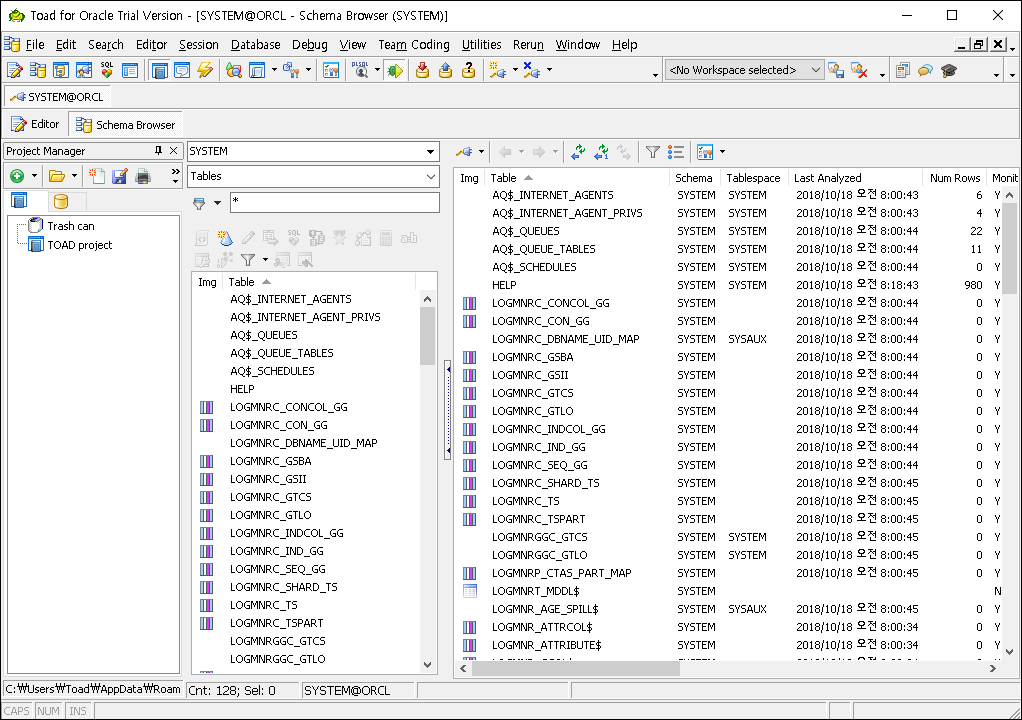Click the refresh all objects icon
The image size is (1022, 720).
(578, 152)
